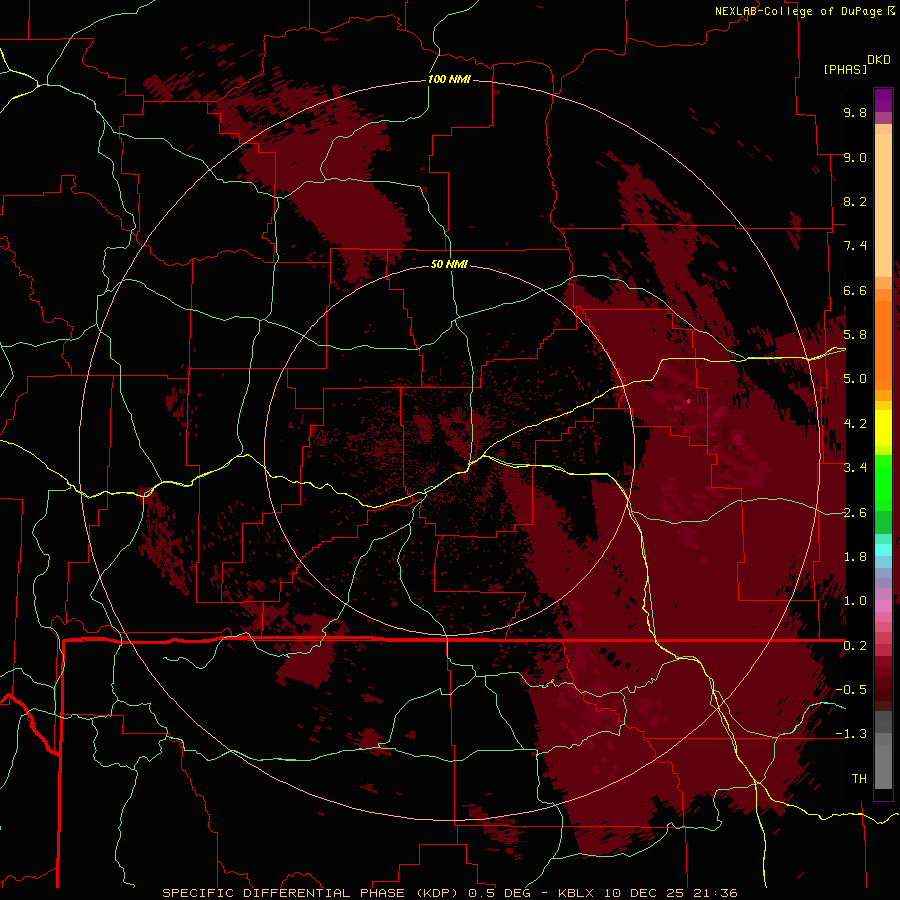
Task: Pick the yellow band on the color scale
Action: click(x=883, y=428)
